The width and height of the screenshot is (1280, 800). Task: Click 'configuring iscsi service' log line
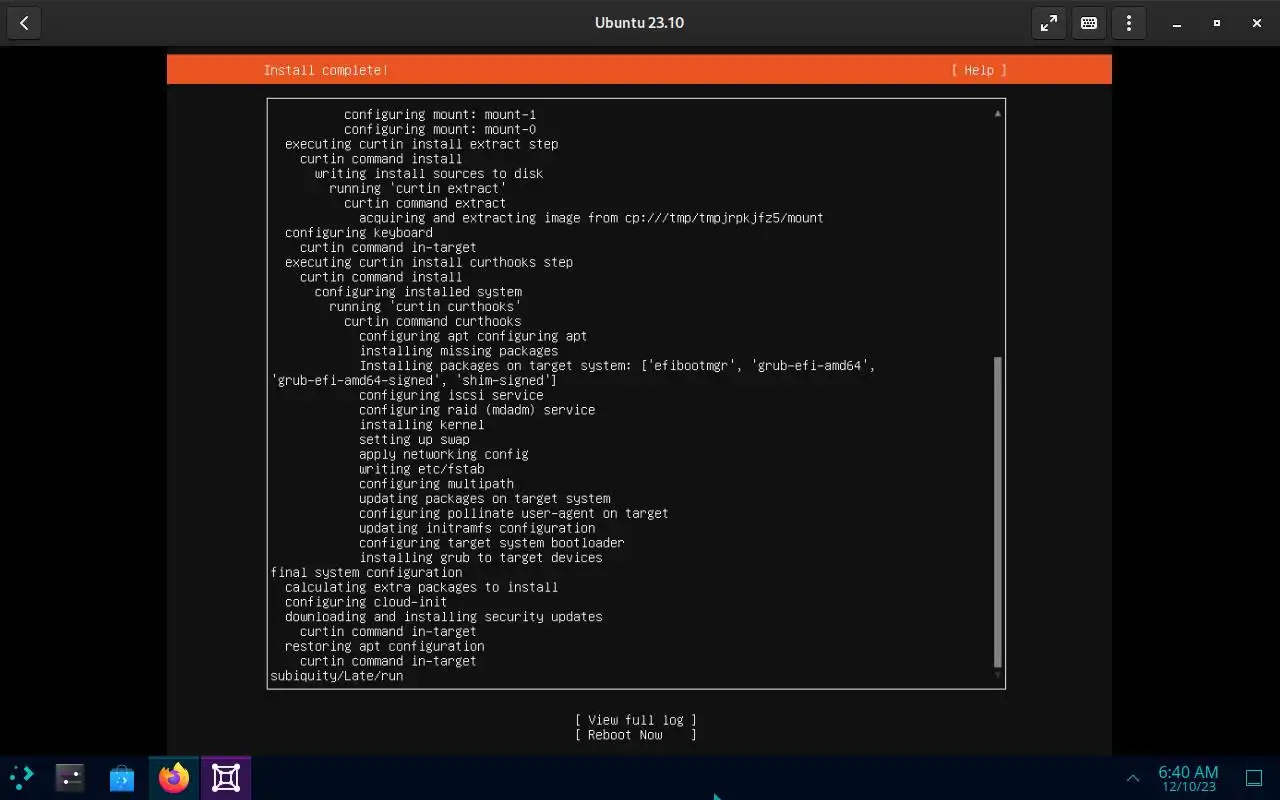451,396
